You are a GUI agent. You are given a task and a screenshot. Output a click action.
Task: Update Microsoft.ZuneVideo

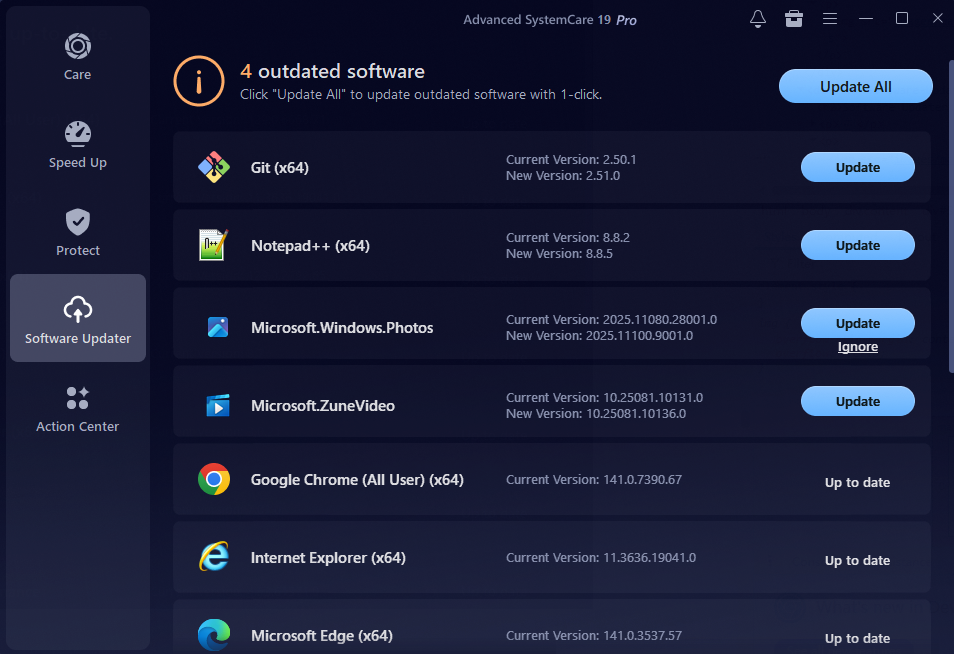(x=857, y=401)
